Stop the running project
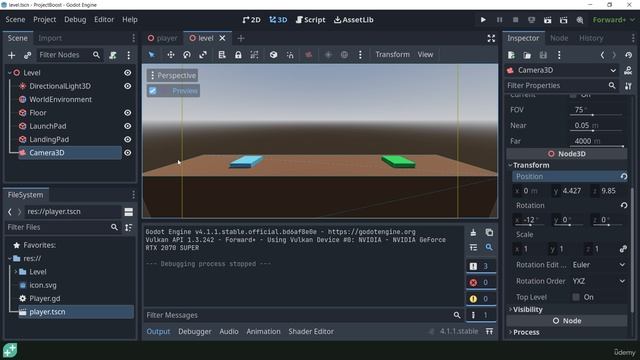Image resolution: width=640 pixels, height=360 pixels. [x=516, y=20]
